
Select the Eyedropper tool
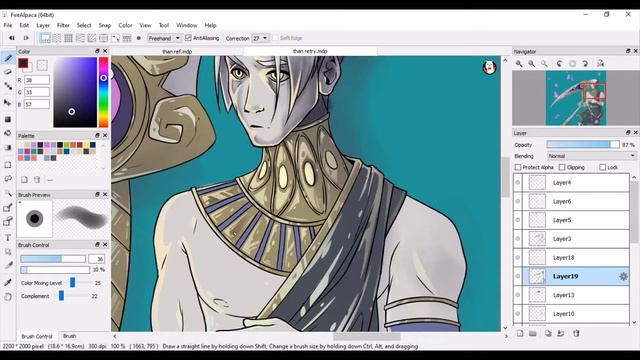(8, 282)
